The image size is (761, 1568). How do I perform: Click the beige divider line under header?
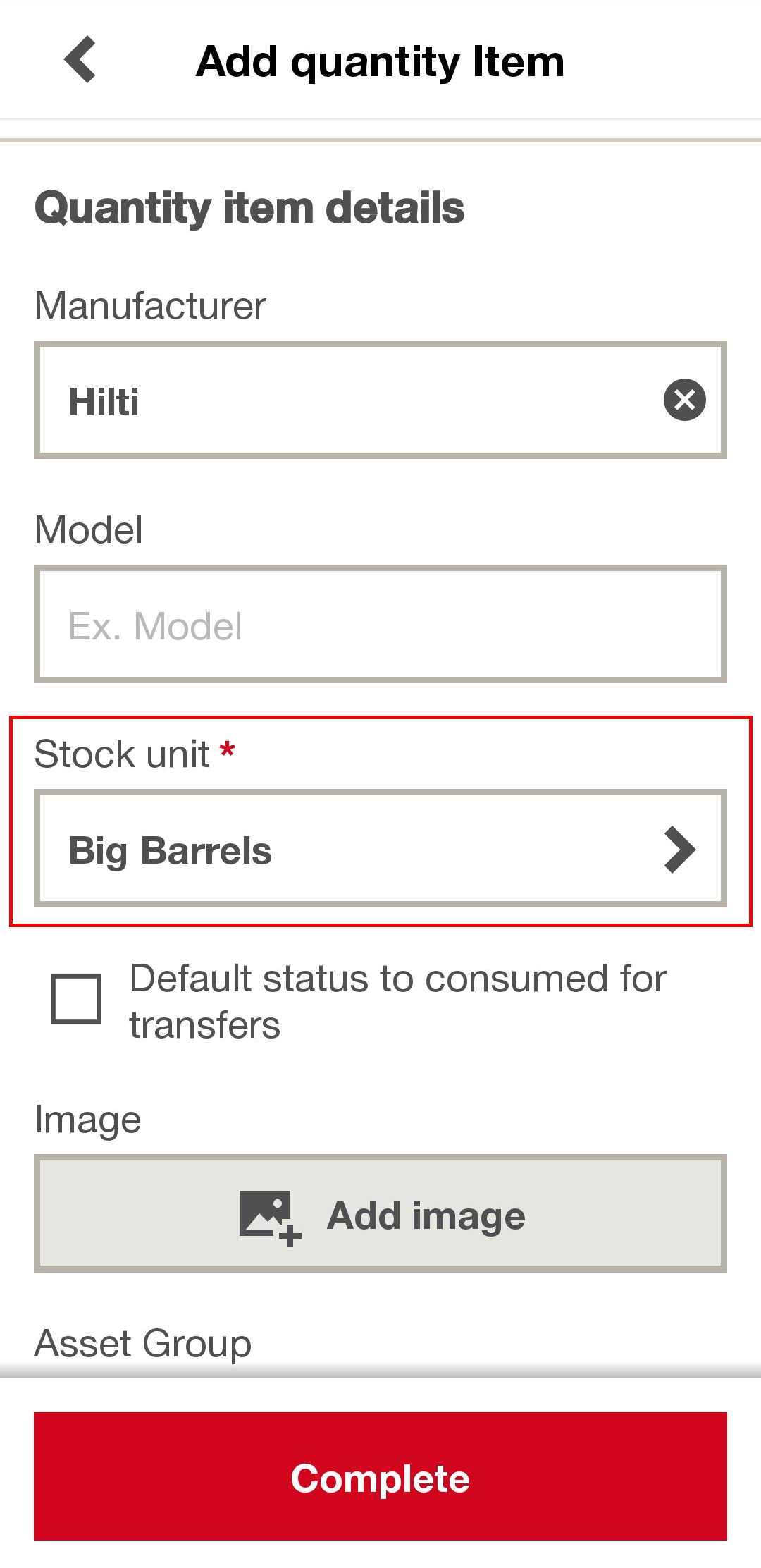pos(380,140)
